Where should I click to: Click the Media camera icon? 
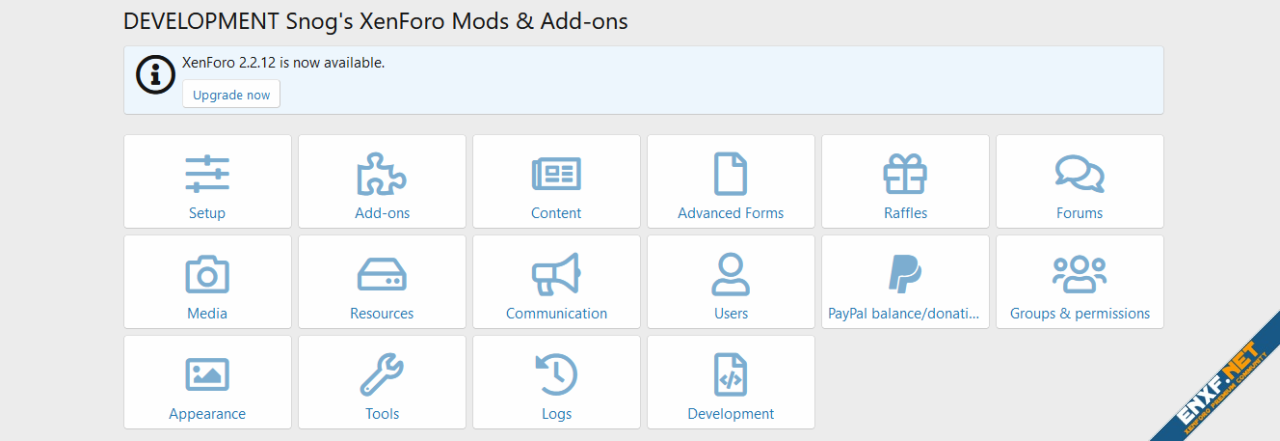coord(207,274)
